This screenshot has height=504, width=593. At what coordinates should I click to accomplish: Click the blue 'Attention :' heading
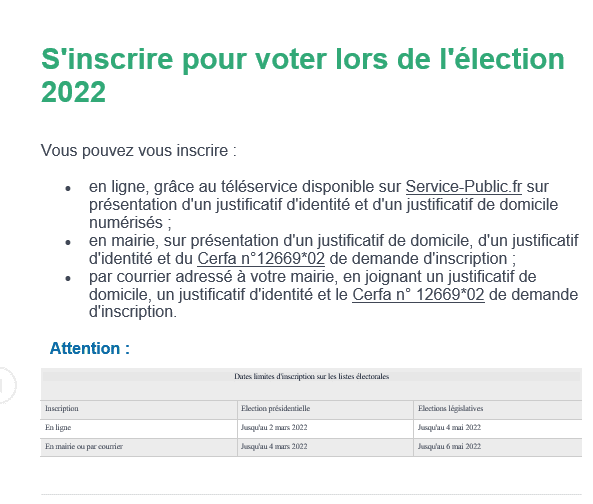point(90,348)
